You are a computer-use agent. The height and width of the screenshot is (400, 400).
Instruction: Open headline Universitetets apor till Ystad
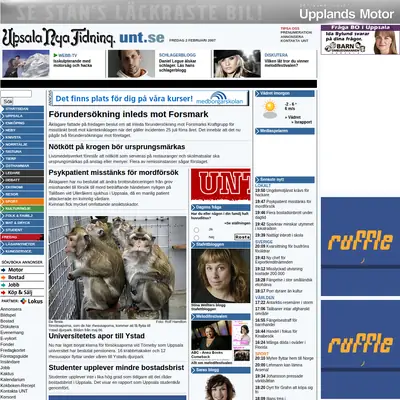pyautogui.click(x=97, y=336)
